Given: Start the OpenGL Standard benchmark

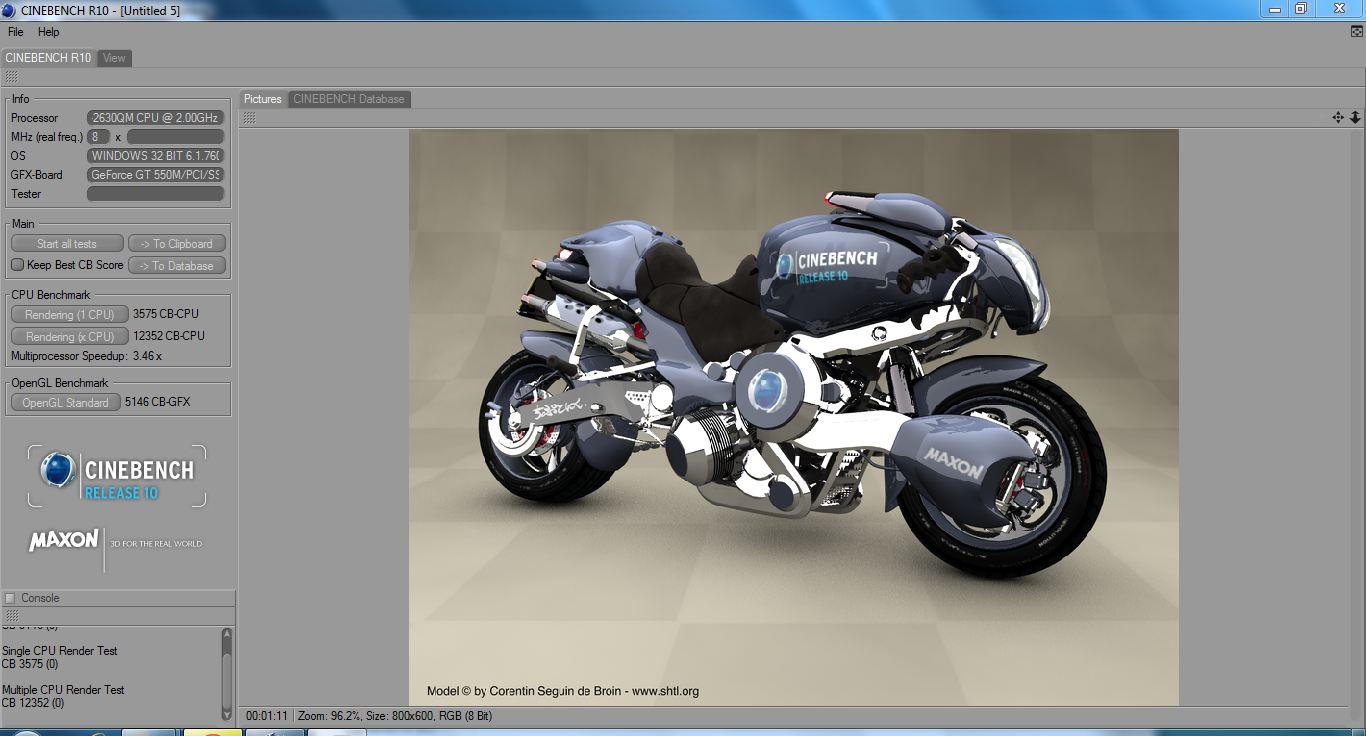Looking at the screenshot, I should click(x=66, y=403).
